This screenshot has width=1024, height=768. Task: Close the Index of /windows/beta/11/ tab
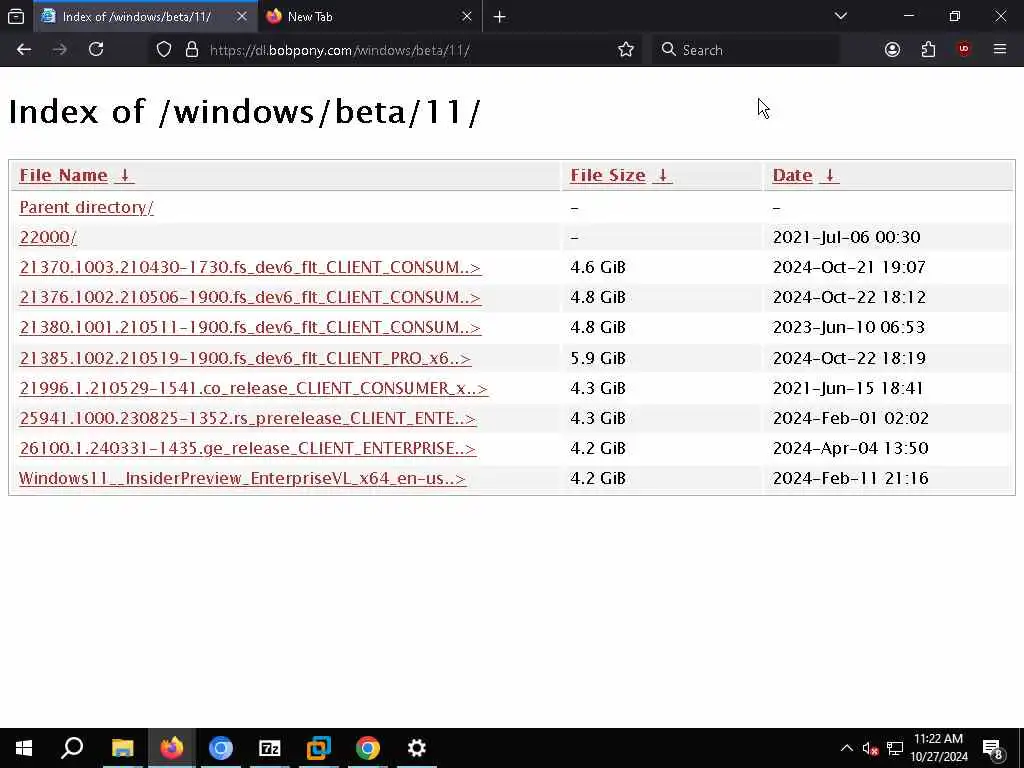(242, 16)
